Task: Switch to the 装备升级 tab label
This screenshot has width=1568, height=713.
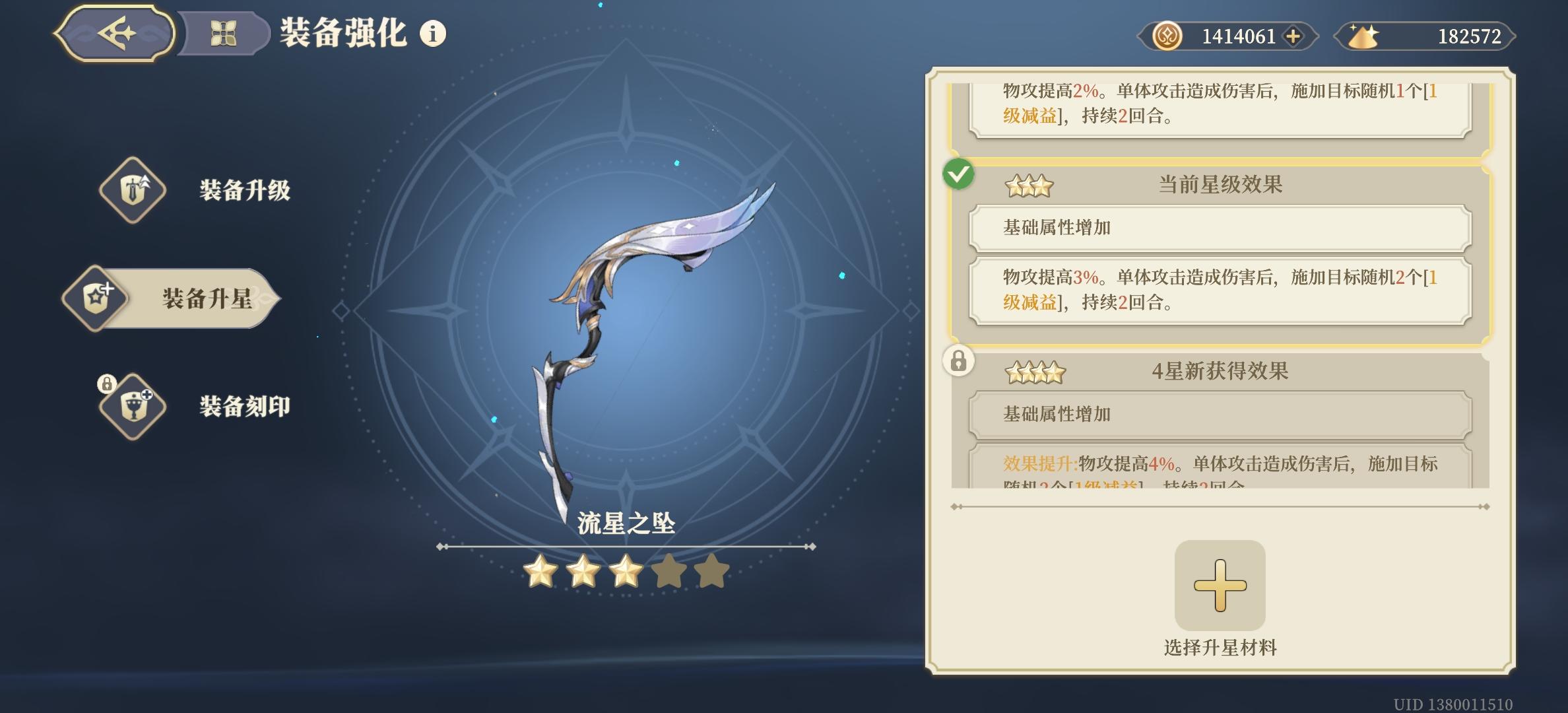Action: pos(245,190)
